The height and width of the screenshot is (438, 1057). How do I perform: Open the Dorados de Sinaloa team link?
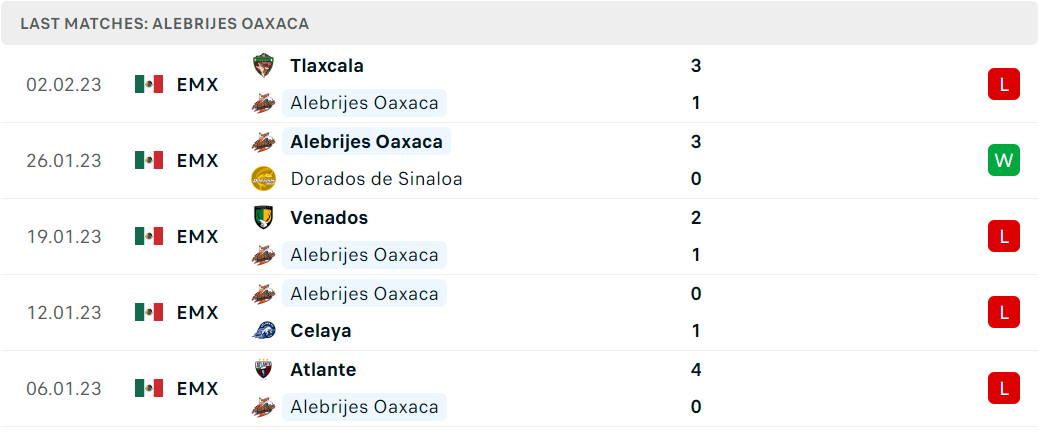coord(376,179)
